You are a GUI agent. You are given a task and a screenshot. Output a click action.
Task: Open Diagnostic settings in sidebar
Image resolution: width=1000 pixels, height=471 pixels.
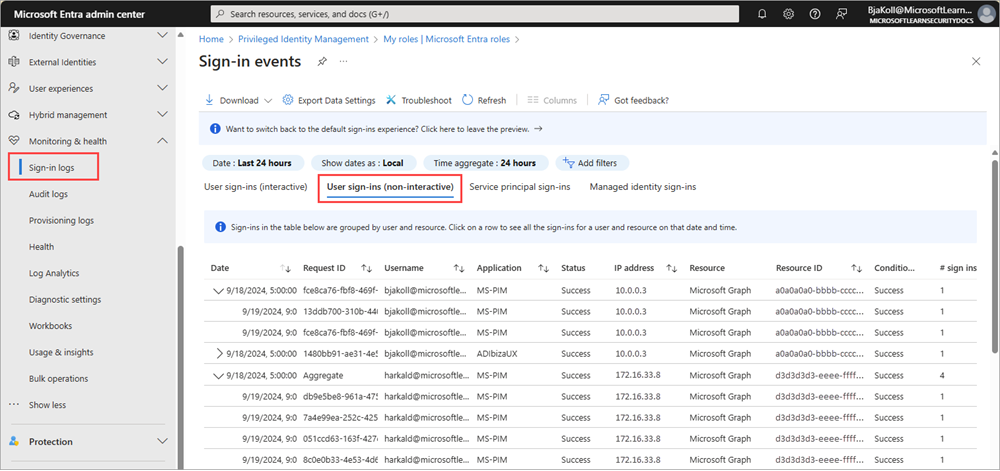(x=65, y=300)
